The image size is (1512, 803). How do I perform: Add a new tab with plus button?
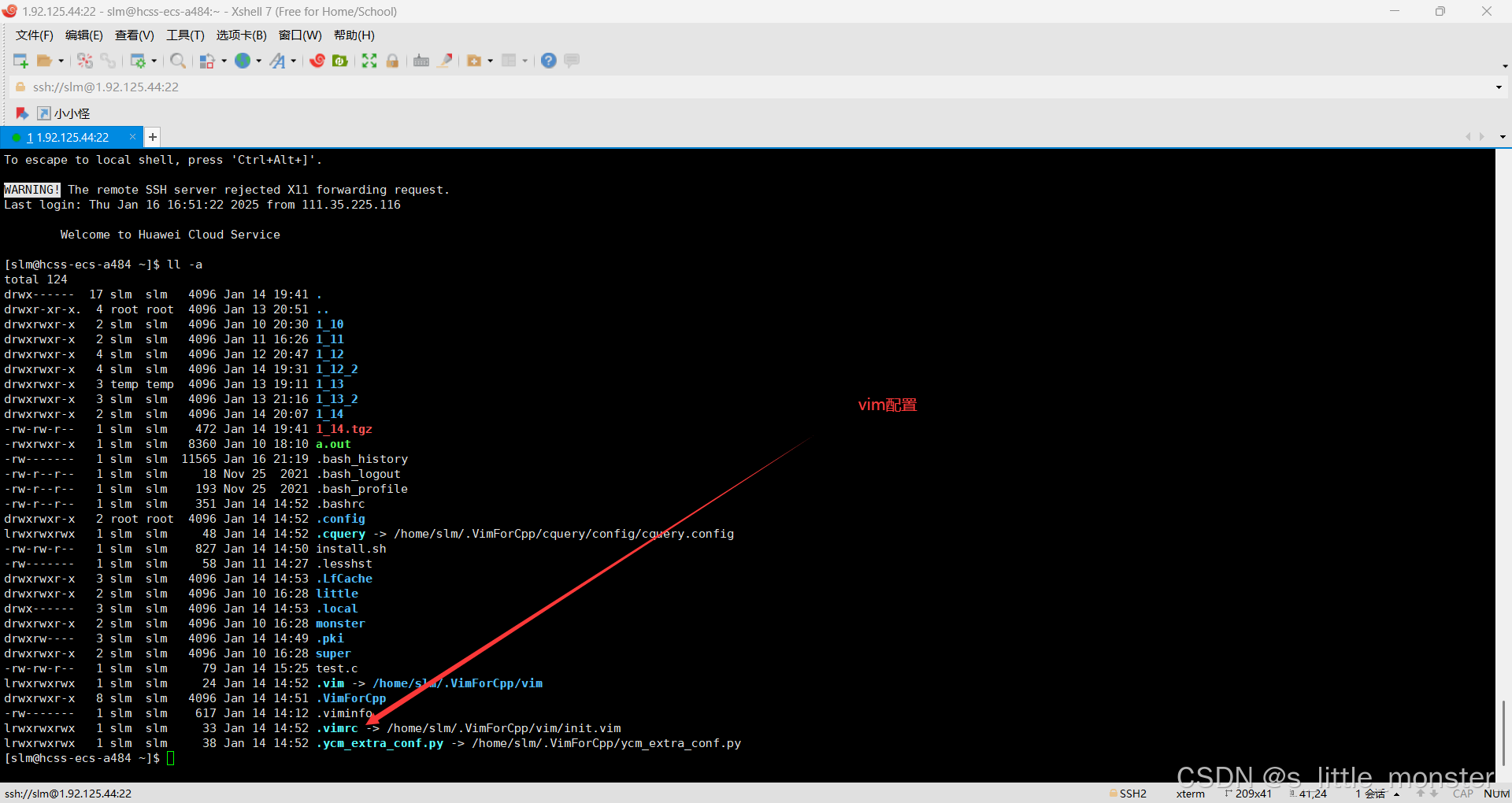153,137
